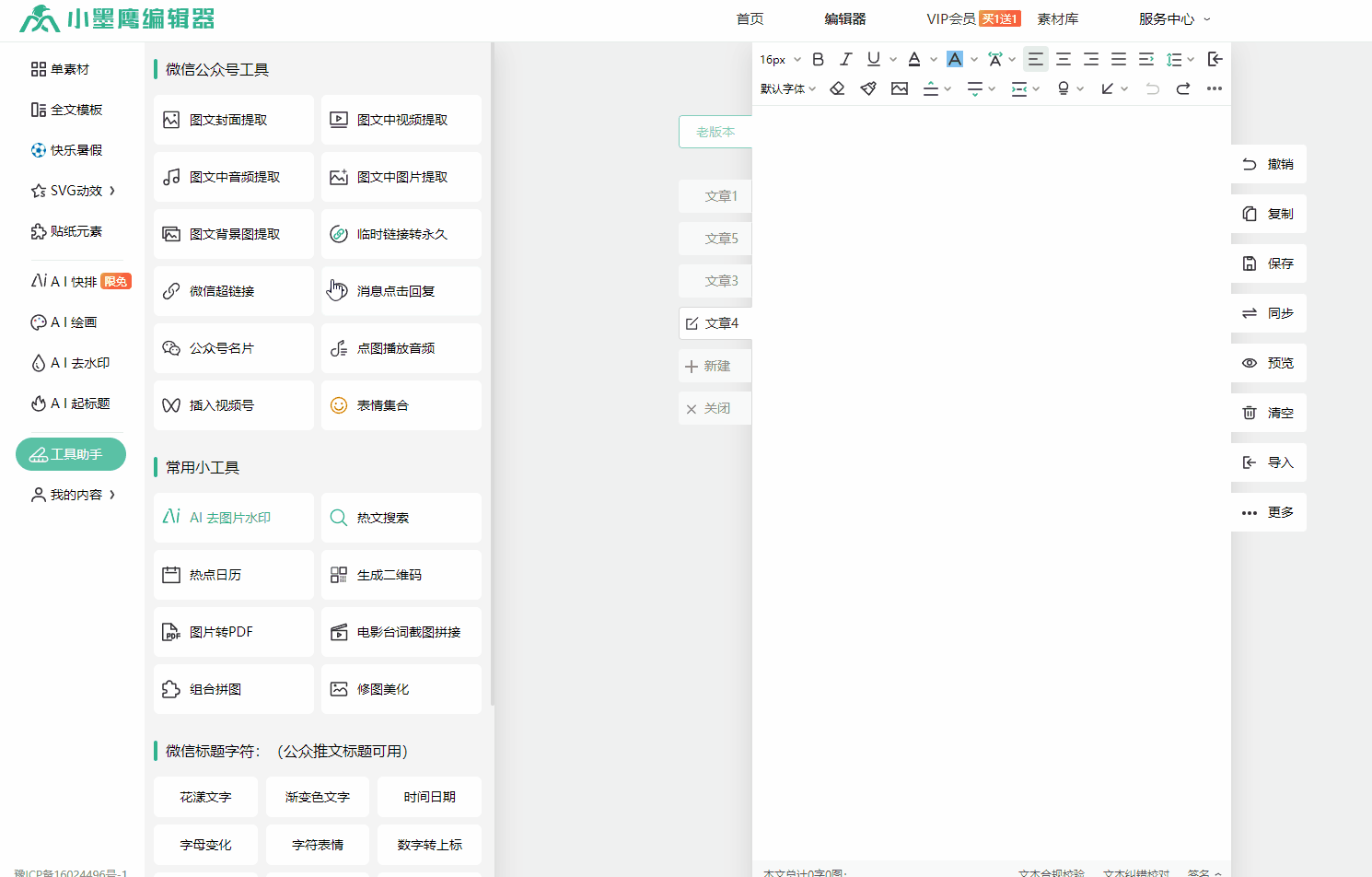
Task: Expand highlight color dropdown arrow
Action: (x=974, y=59)
